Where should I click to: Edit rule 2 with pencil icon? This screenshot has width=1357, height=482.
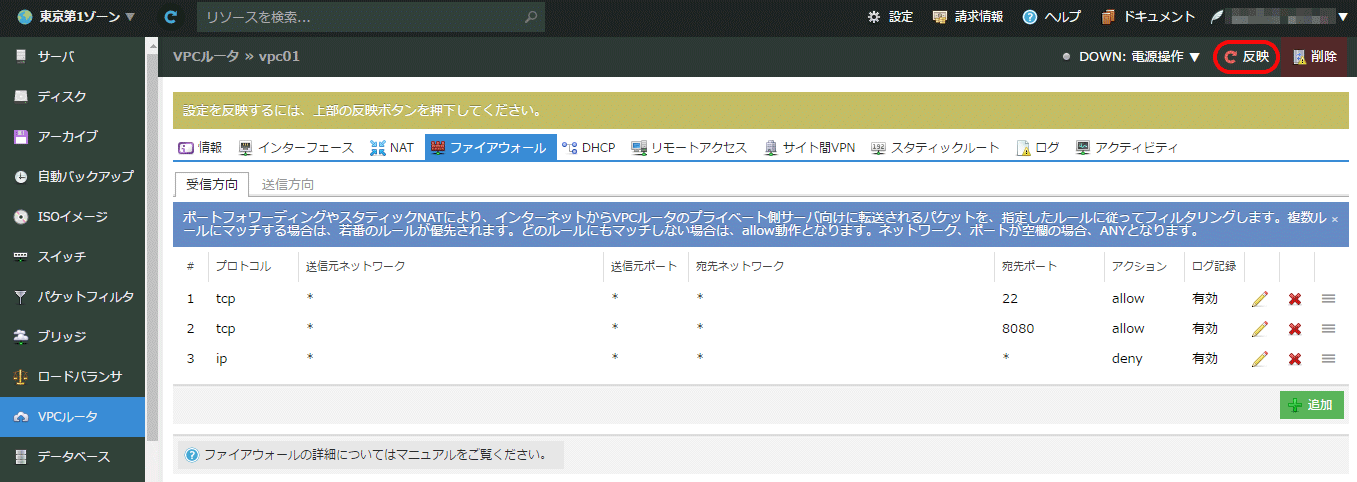(1259, 329)
